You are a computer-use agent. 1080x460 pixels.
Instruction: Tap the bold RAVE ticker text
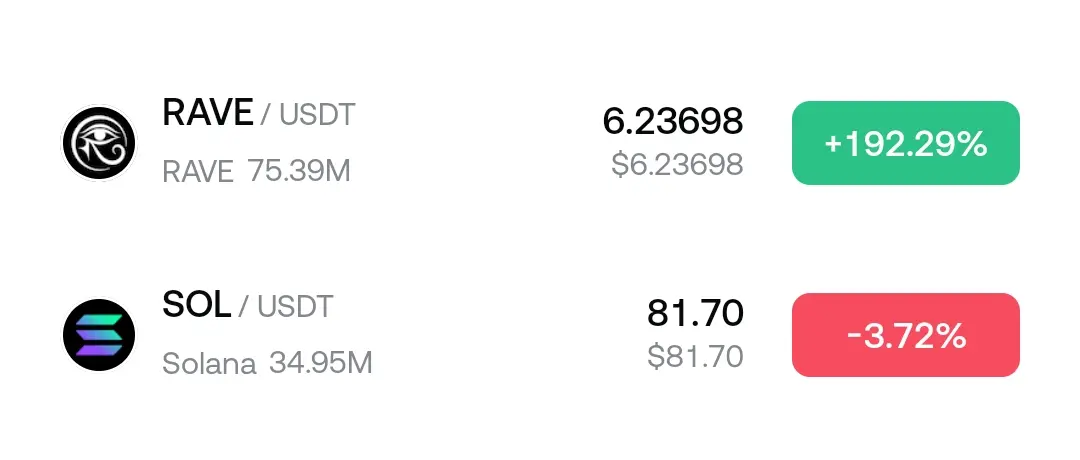click(x=207, y=113)
